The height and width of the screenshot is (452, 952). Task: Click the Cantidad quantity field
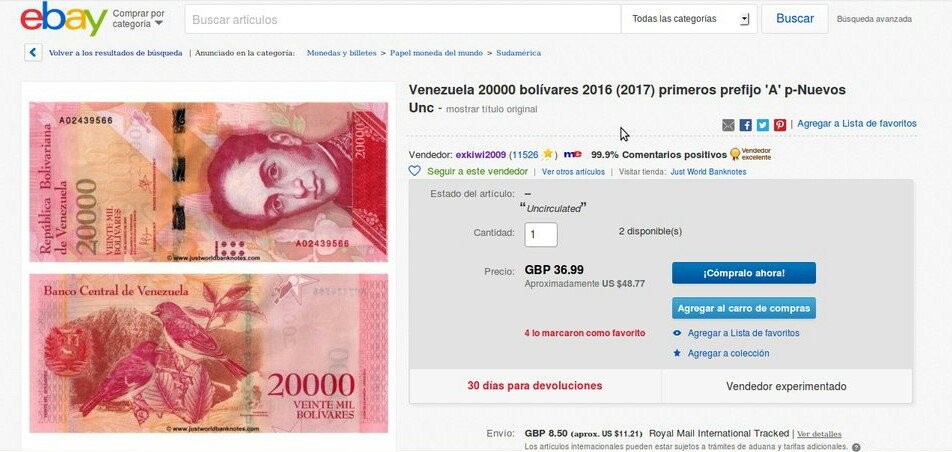541,235
